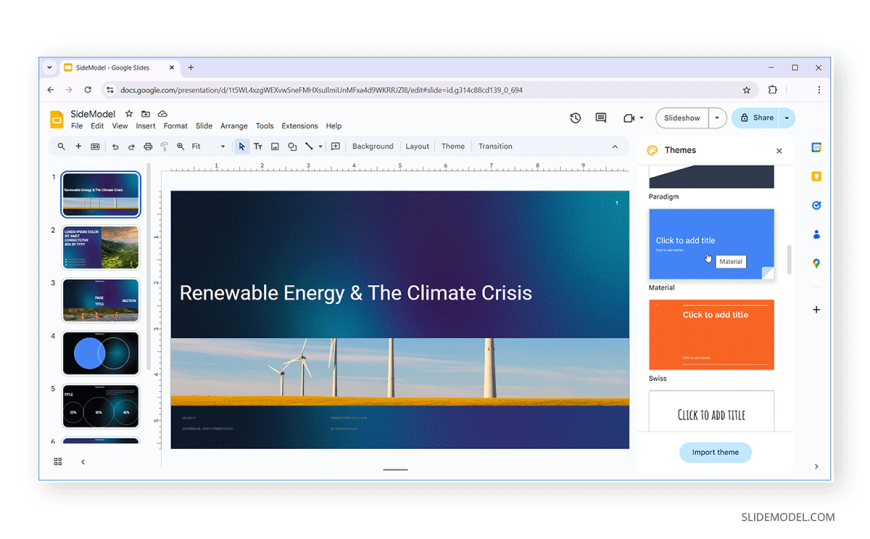Click the Transition toolbar button
The height and width of the screenshot is (539, 870).
(x=495, y=147)
